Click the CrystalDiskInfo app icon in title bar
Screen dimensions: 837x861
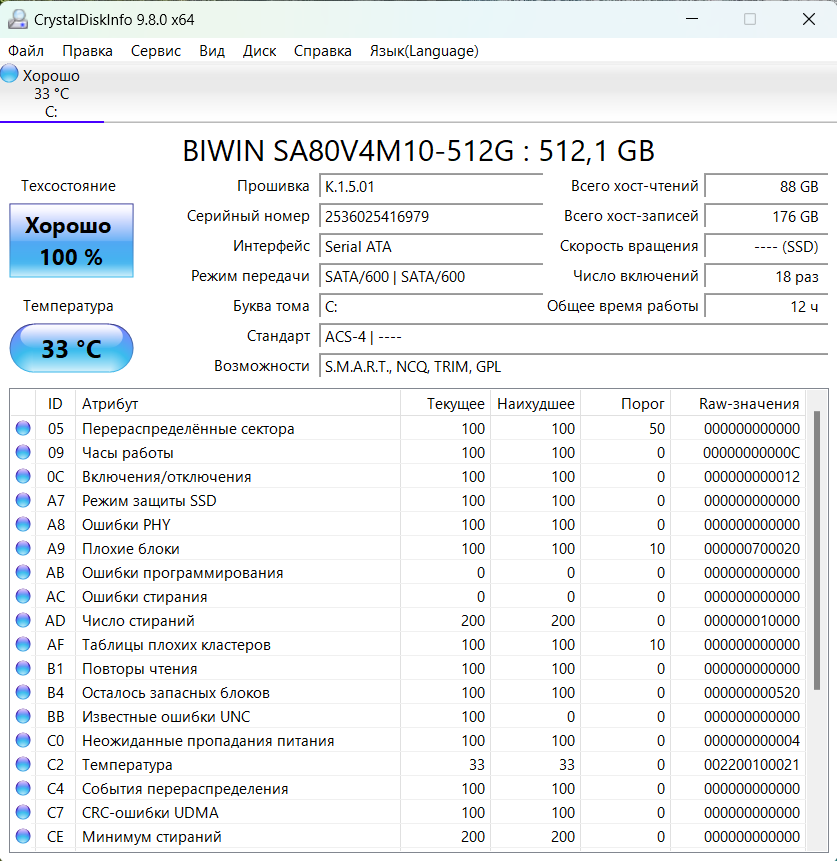[x=17, y=20]
